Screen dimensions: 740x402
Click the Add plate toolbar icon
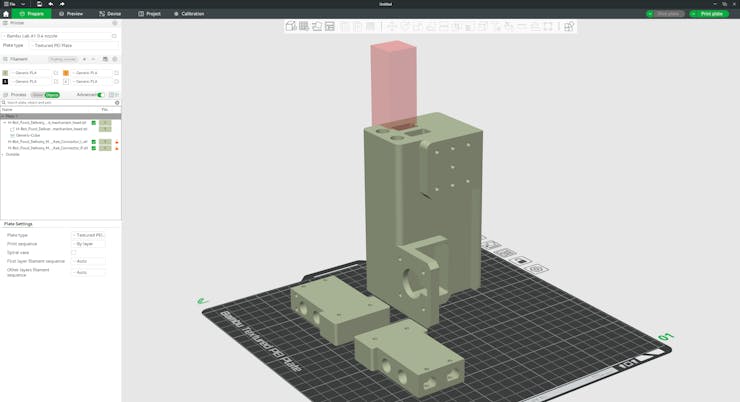point(304,26)
